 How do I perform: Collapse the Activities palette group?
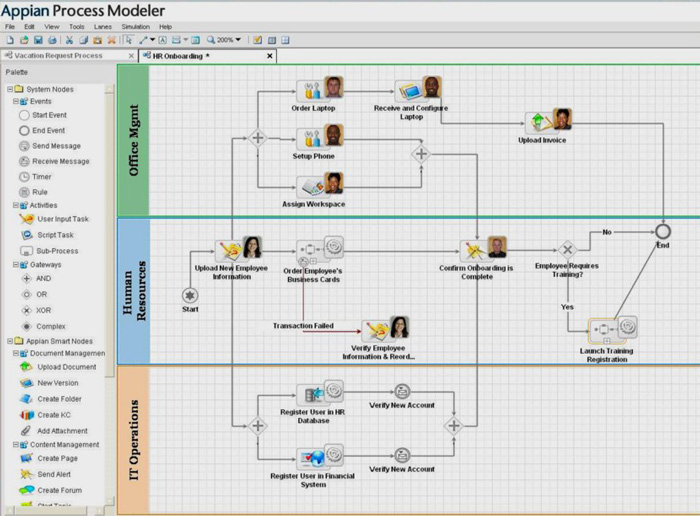(x=16, y=205)
